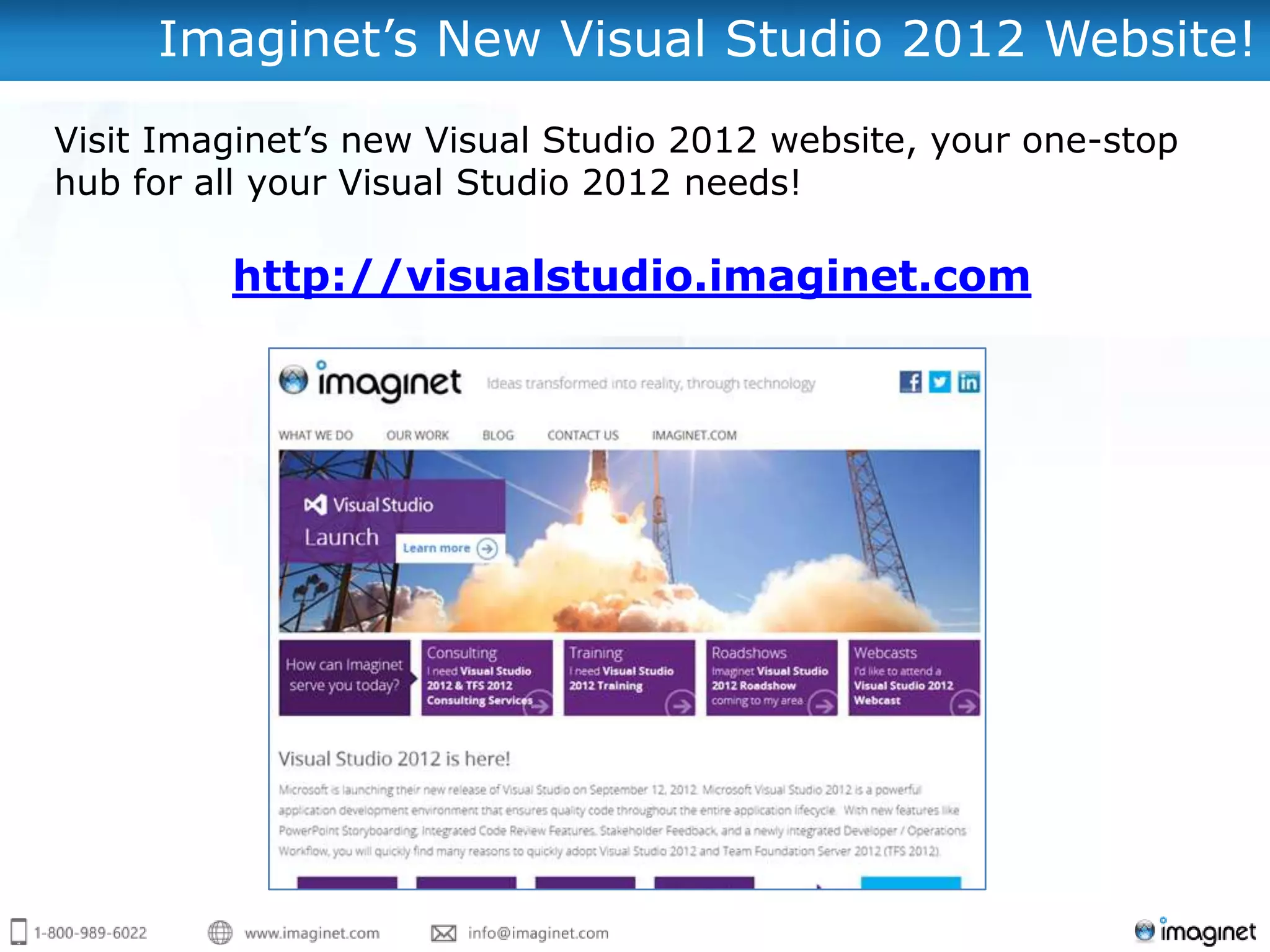The image size is (1270, 952).
Task: Open the OUR WORK menu
Action: tap(417, 435)
